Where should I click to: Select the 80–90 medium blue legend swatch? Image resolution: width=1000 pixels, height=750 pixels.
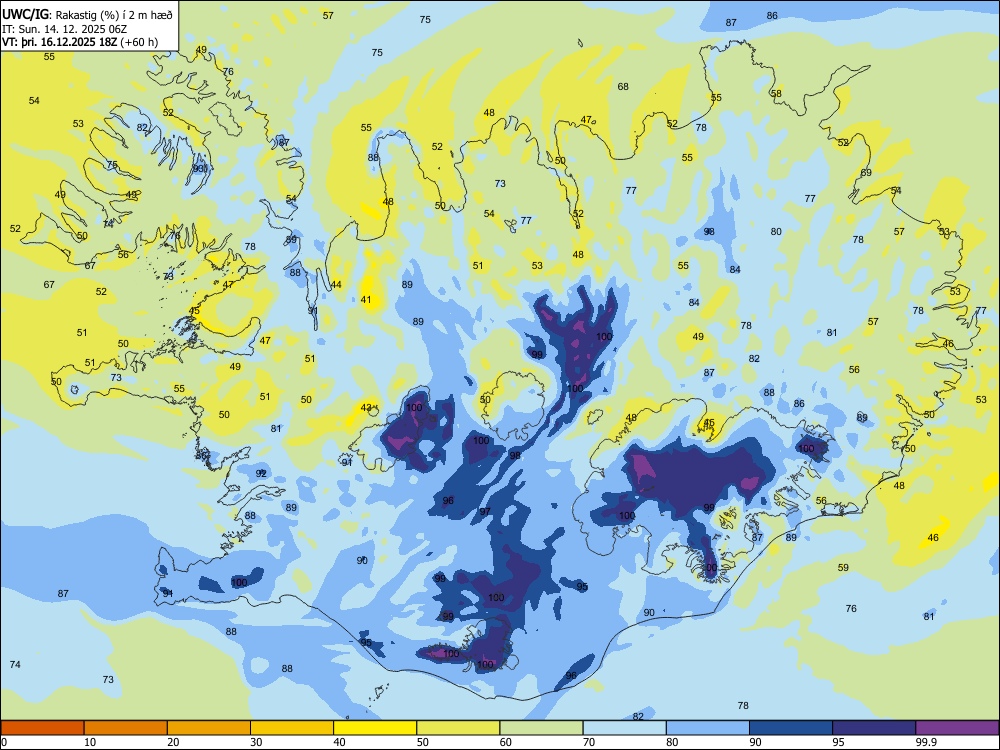click(x=708, y=728)
